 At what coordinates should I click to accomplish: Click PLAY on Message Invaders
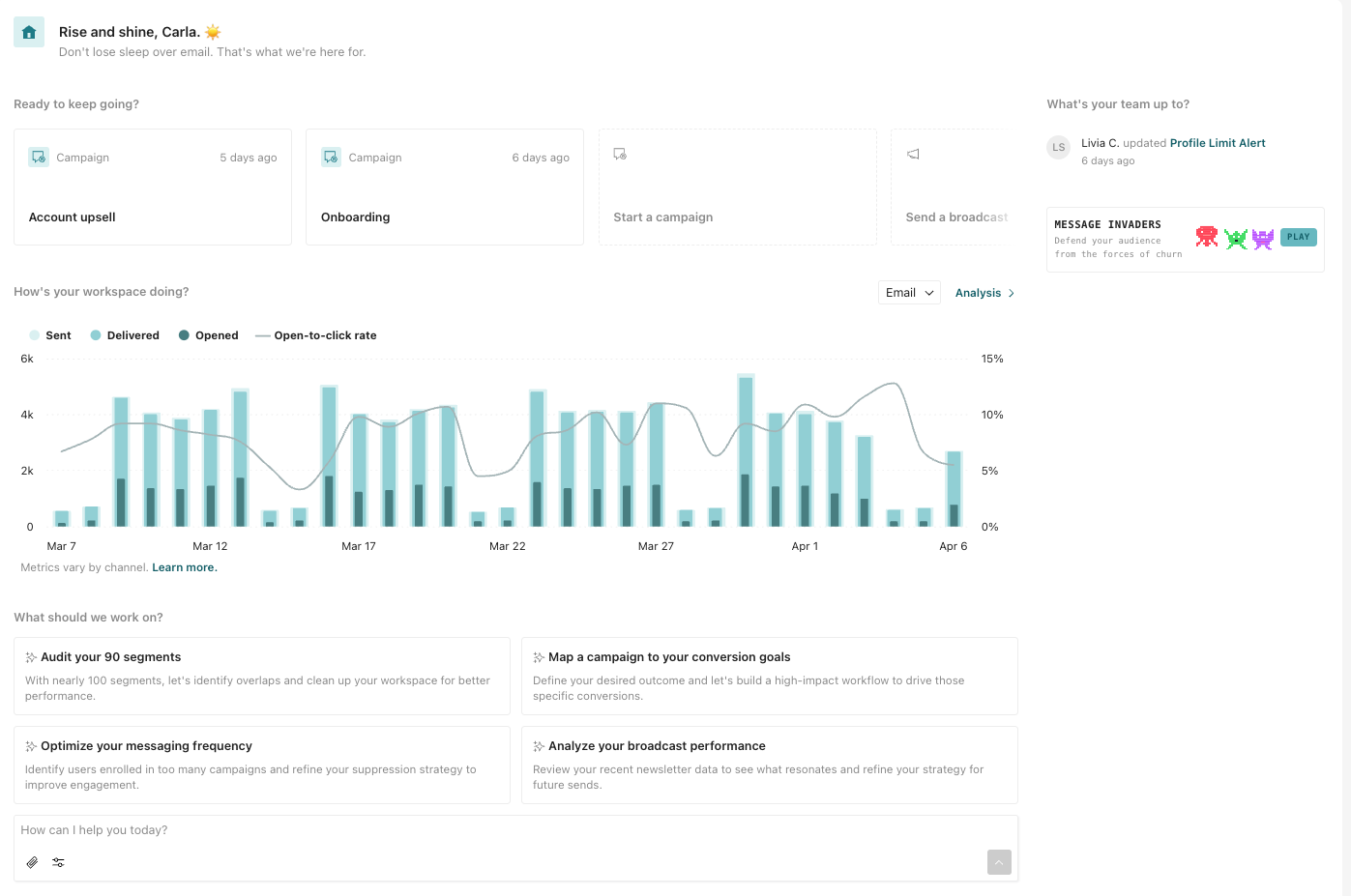tap(1298, 236)
